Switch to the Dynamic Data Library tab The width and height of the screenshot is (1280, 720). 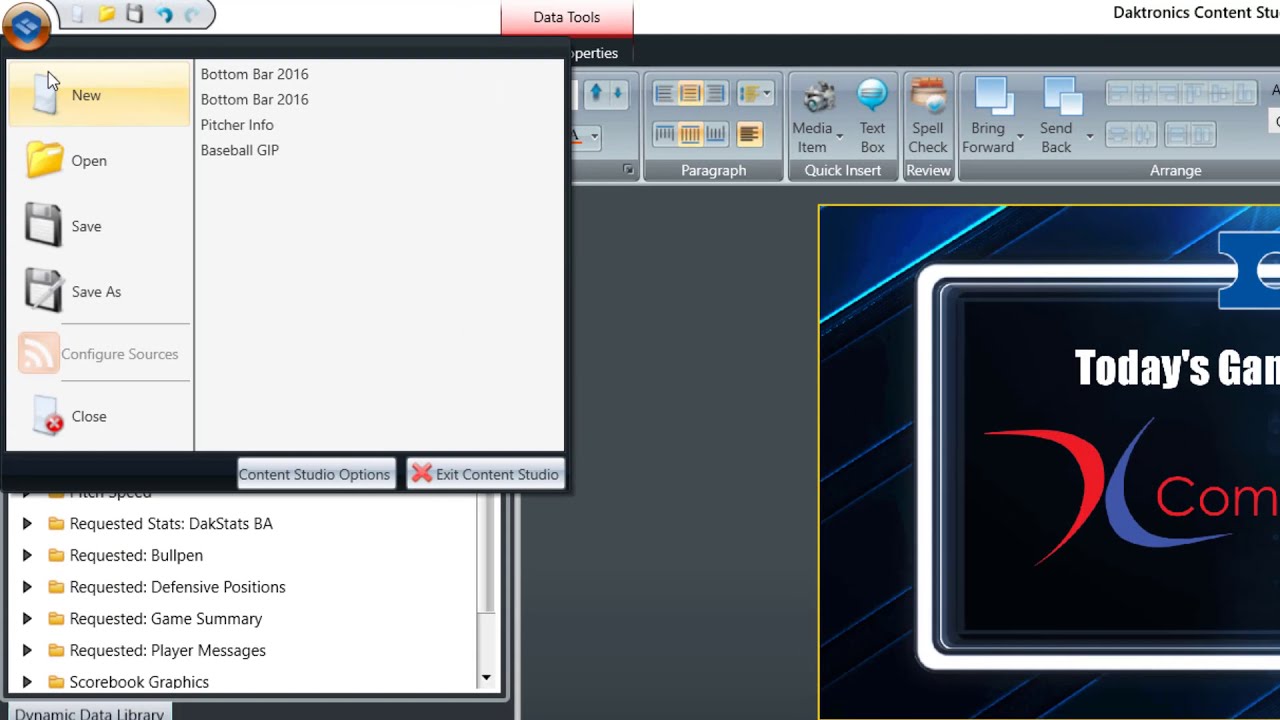coord(89,712)
